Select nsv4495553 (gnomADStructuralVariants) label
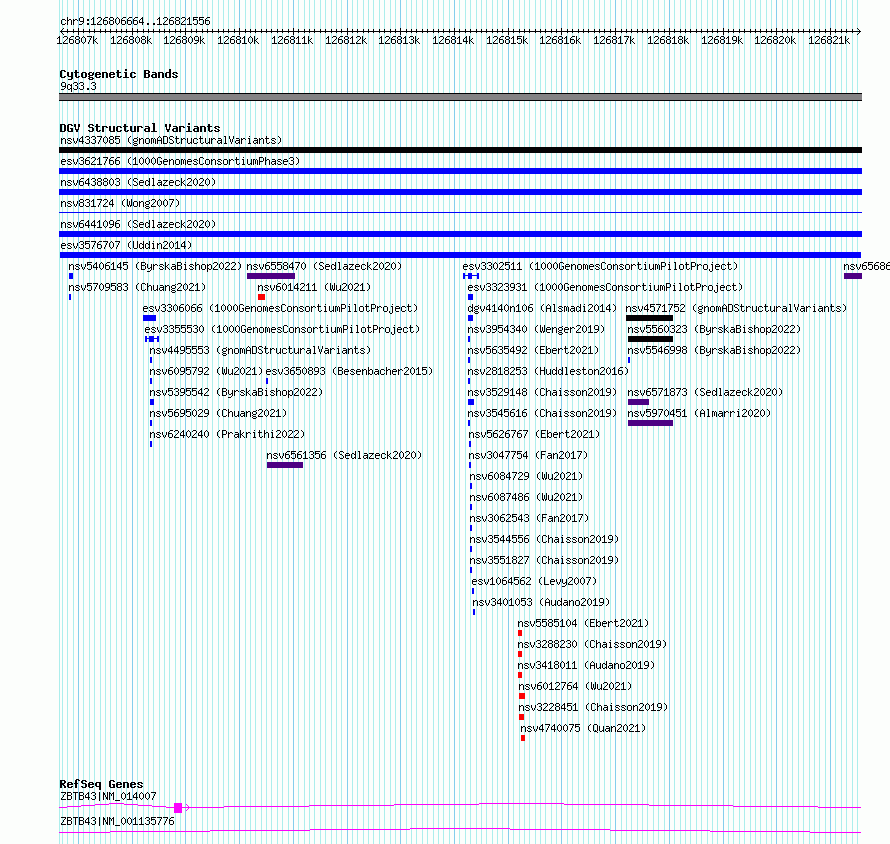 click(260, 350)
